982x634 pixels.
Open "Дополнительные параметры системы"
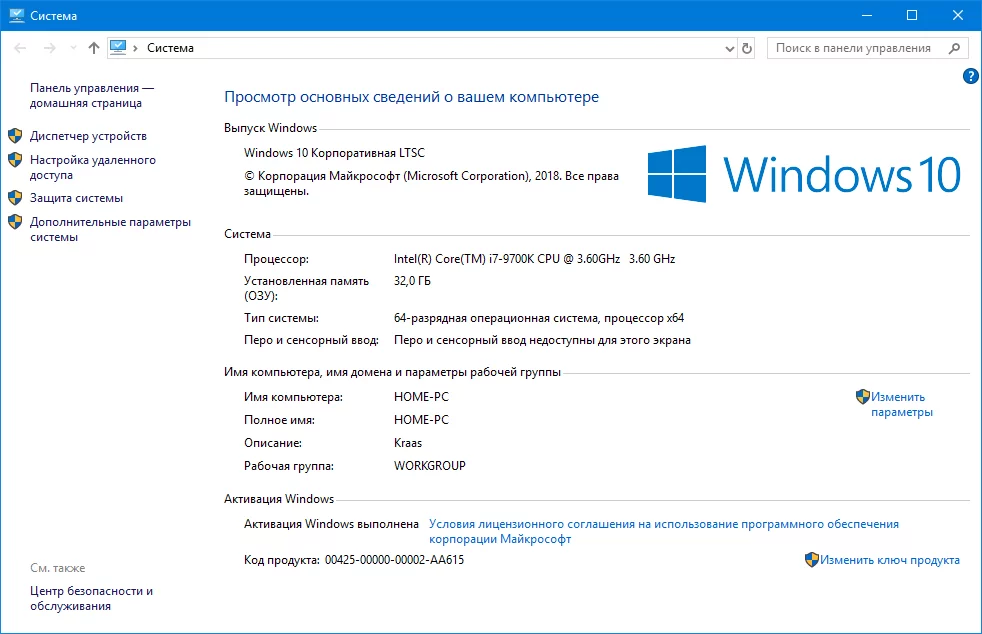tap(110, 229)
